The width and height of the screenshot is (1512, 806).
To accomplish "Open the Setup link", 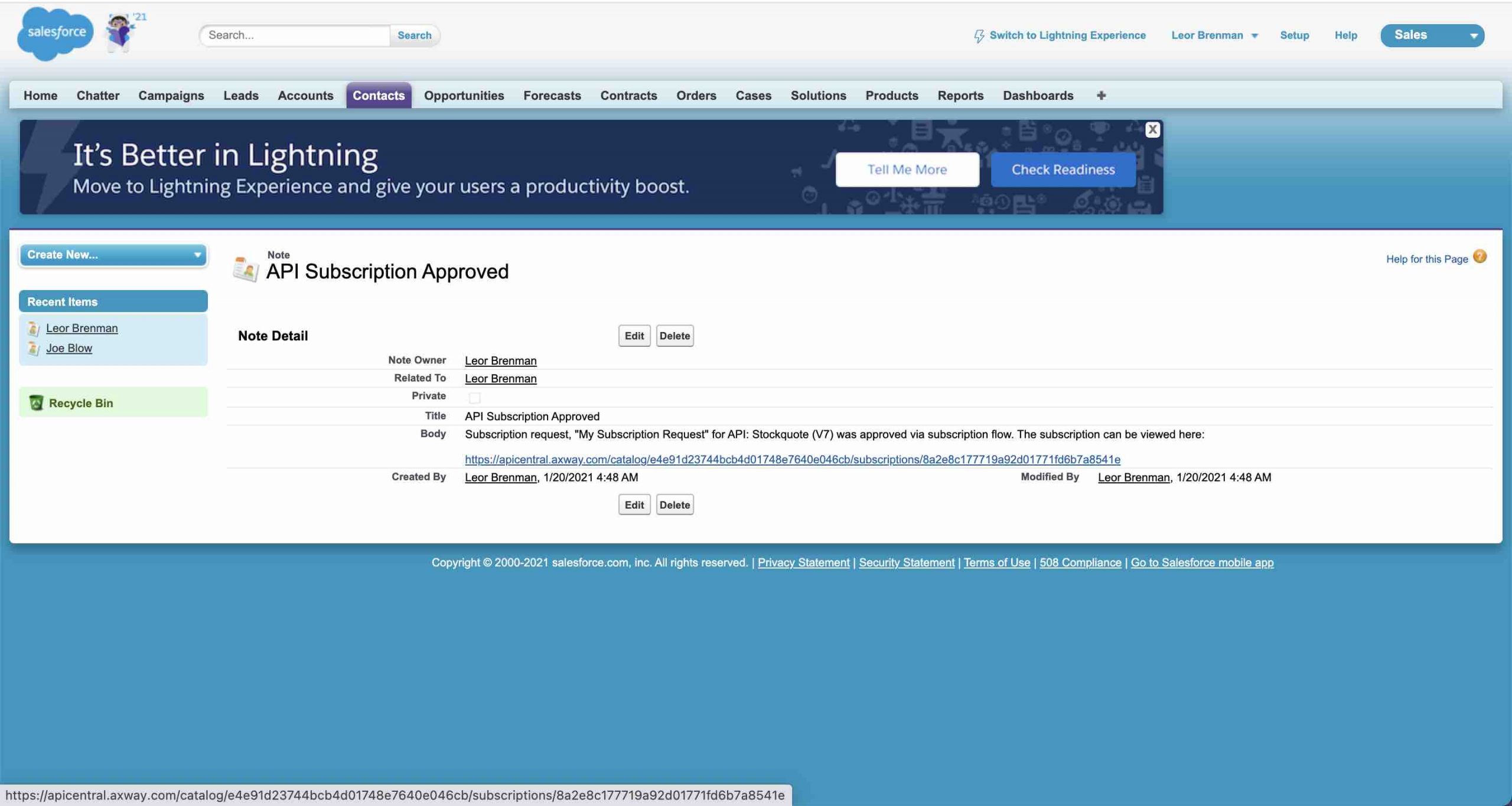I will coord(1294,35).
